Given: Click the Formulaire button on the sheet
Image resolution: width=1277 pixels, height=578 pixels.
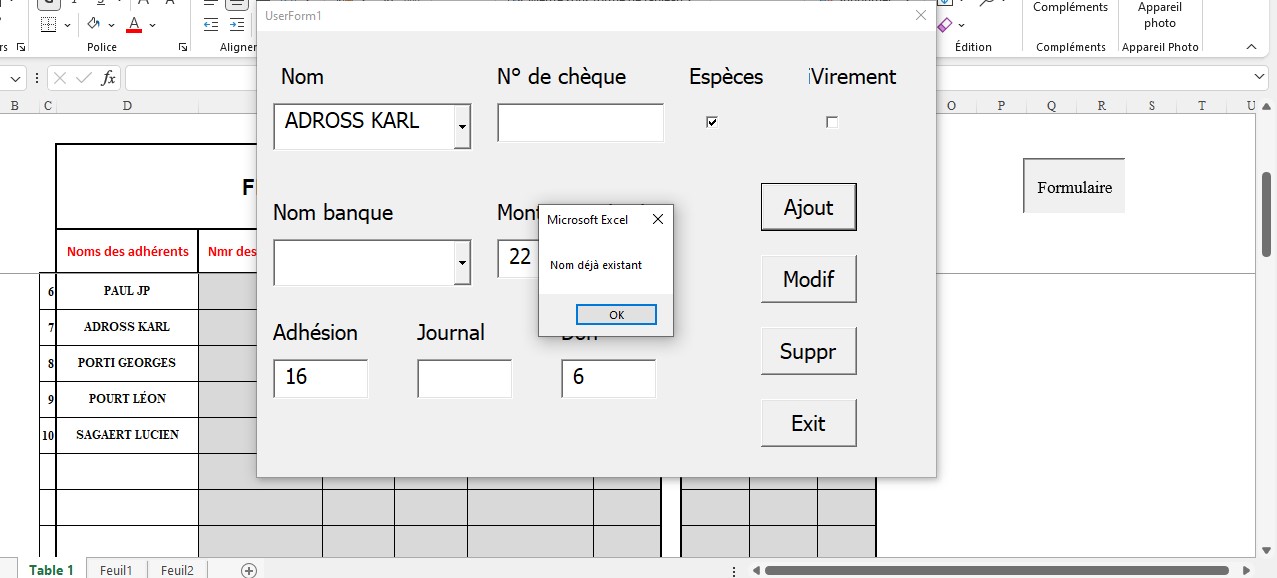Looking at the screenshot, I should point(1074,187).
